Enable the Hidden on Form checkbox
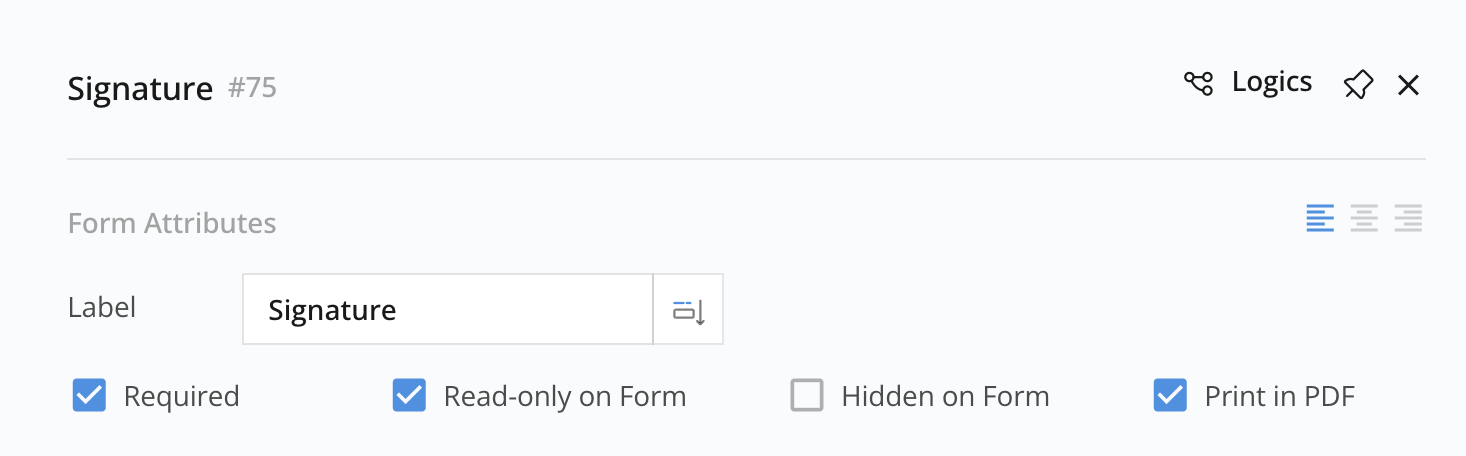1466x456 pixels. coord(807,396)
